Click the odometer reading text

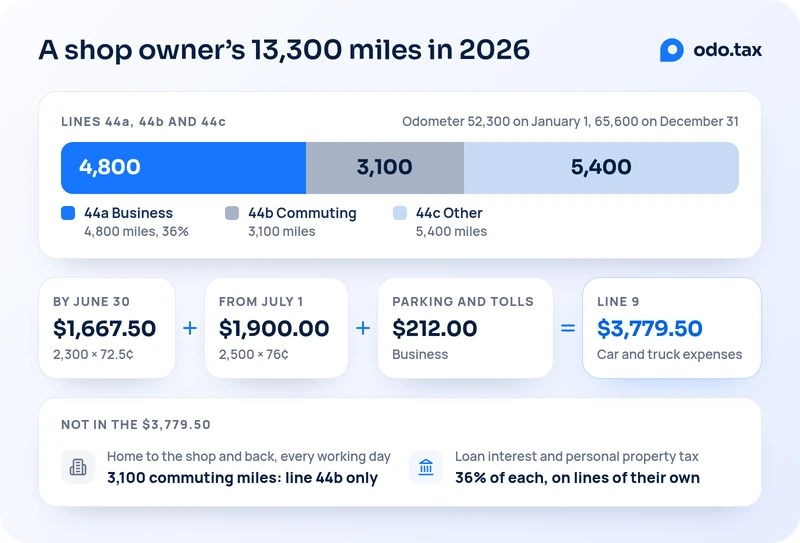(570, 121)
